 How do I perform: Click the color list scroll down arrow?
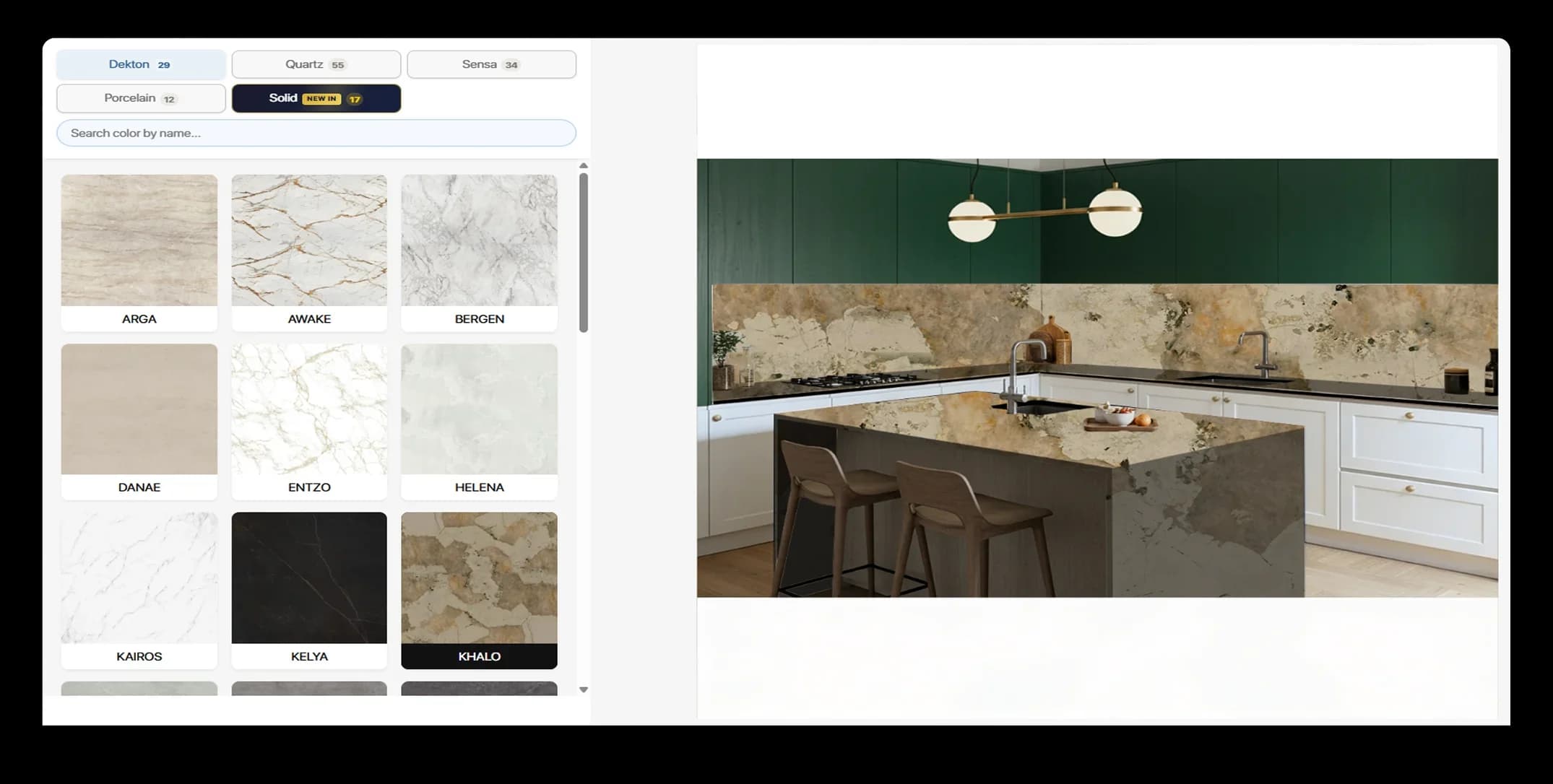[x=584, y=689]
